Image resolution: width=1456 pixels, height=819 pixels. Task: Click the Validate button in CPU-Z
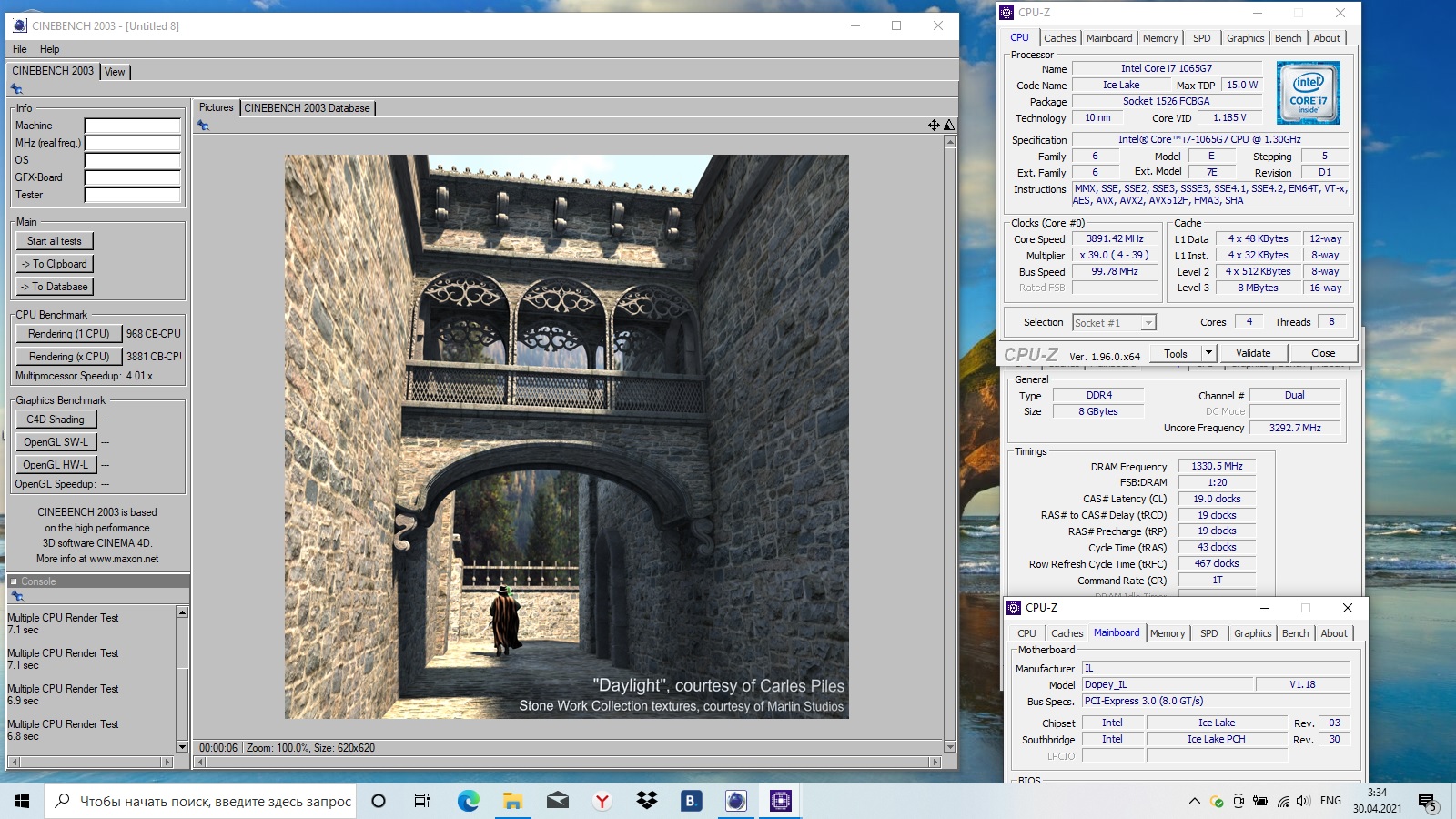pyautogui.click(x=1253, y=353)
